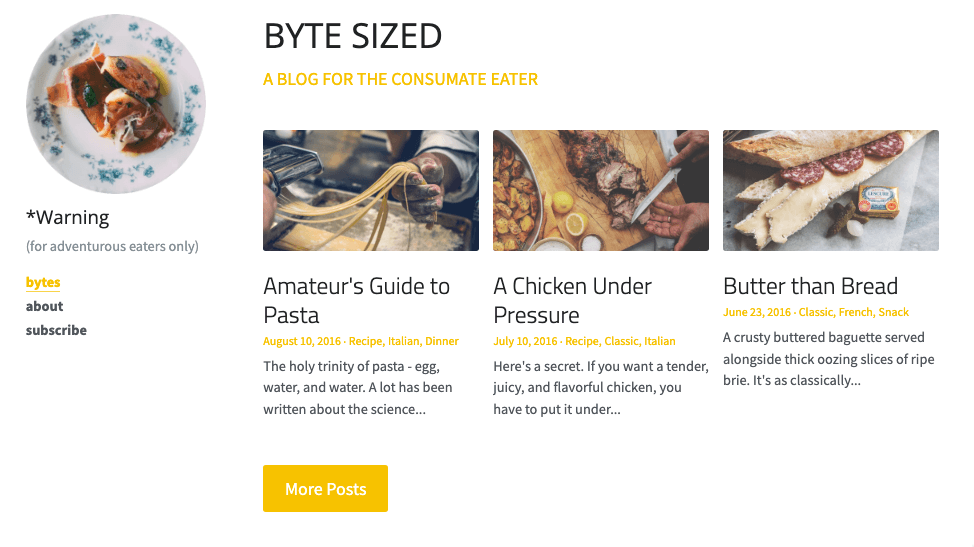Viewport: 974px width, 547px height.
Task: Click the *Warning sidebar heading
Action: point(68,217)
